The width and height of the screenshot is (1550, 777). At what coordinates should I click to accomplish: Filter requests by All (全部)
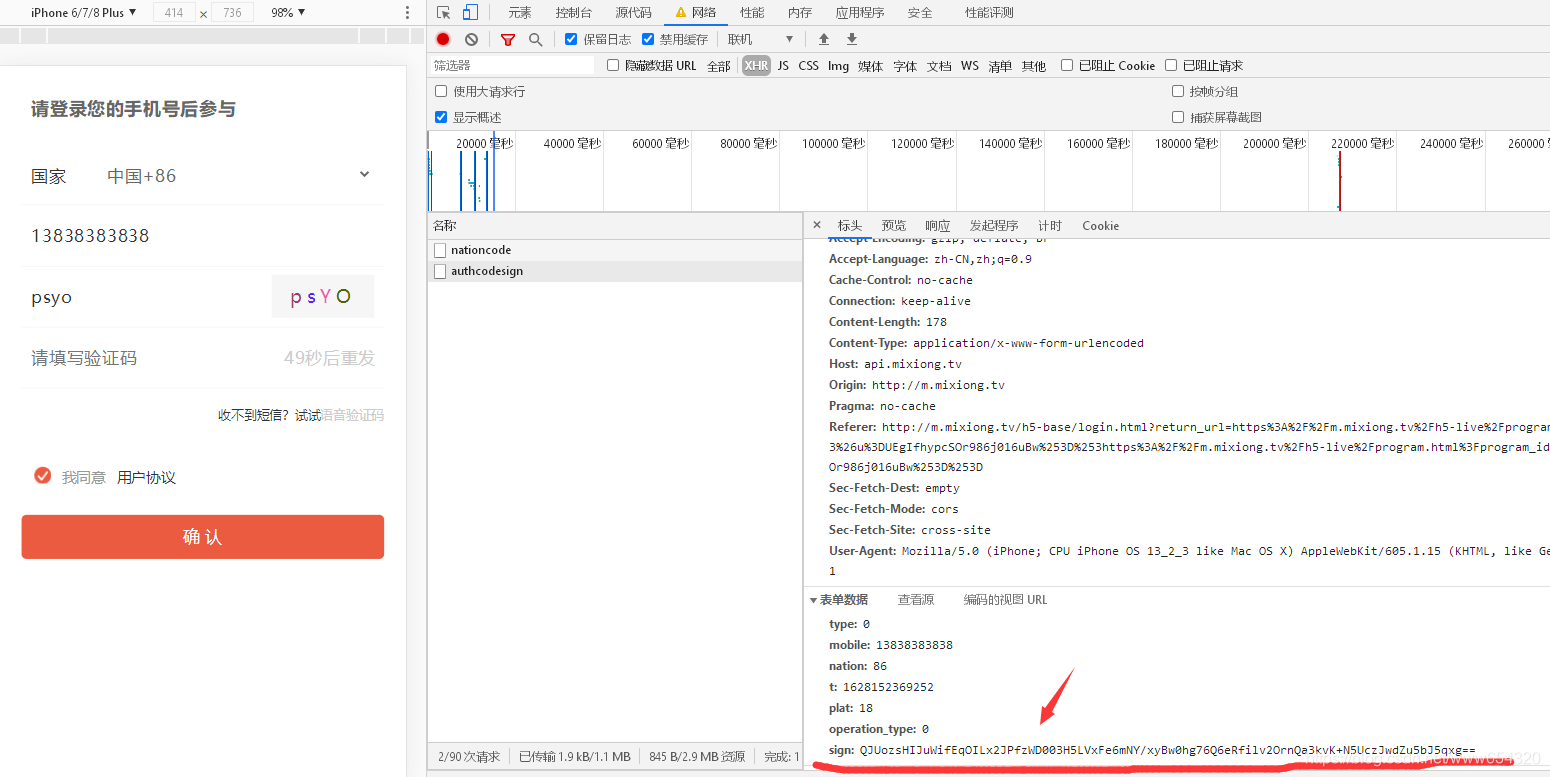[719, 66]
